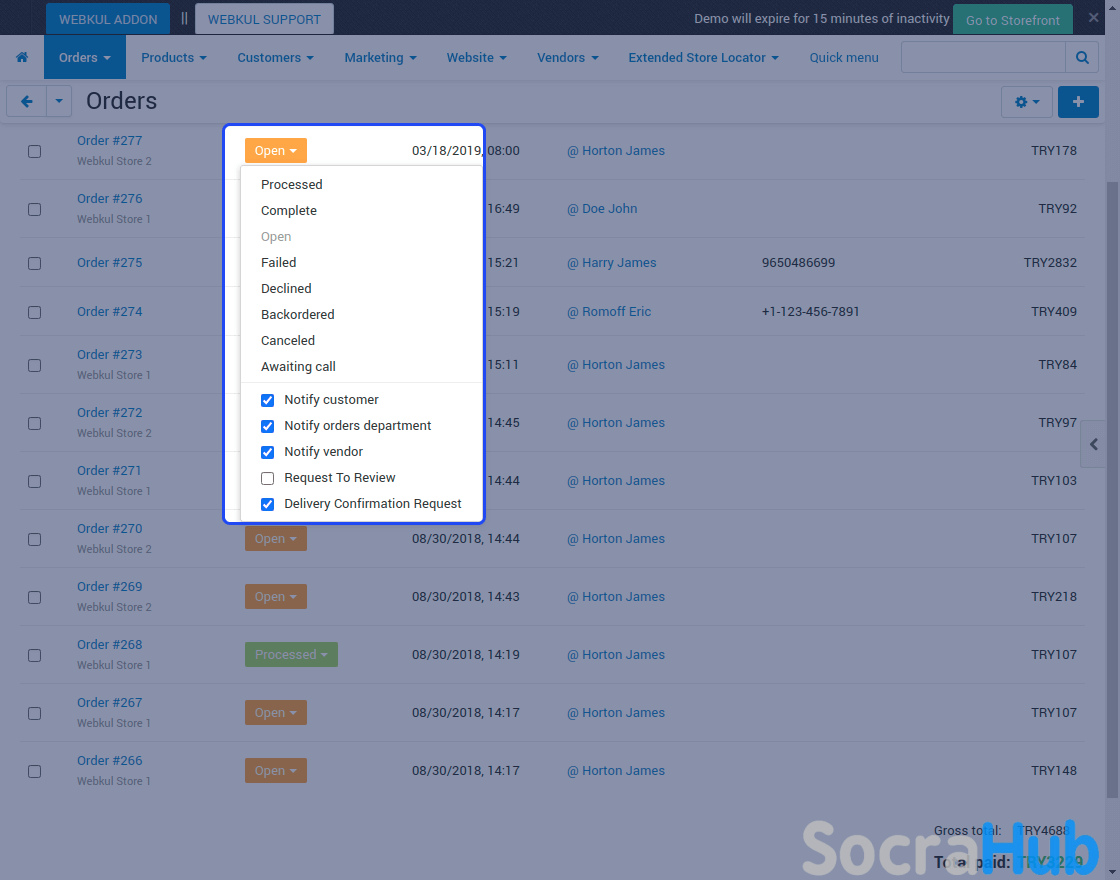
Task: Open Extended Store Locator menu
Action: coord(703,57)
